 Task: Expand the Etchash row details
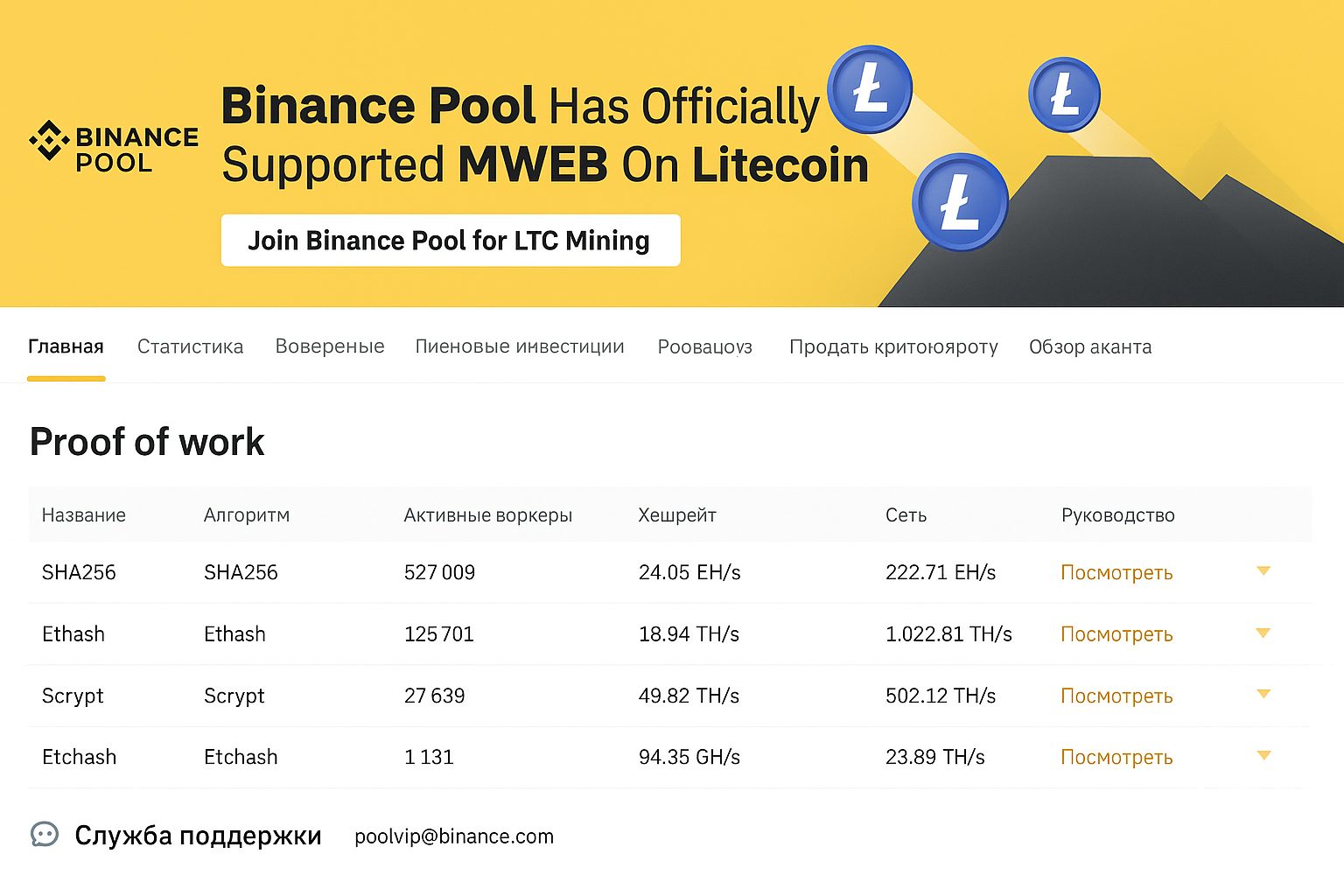tap(1263, 756)
